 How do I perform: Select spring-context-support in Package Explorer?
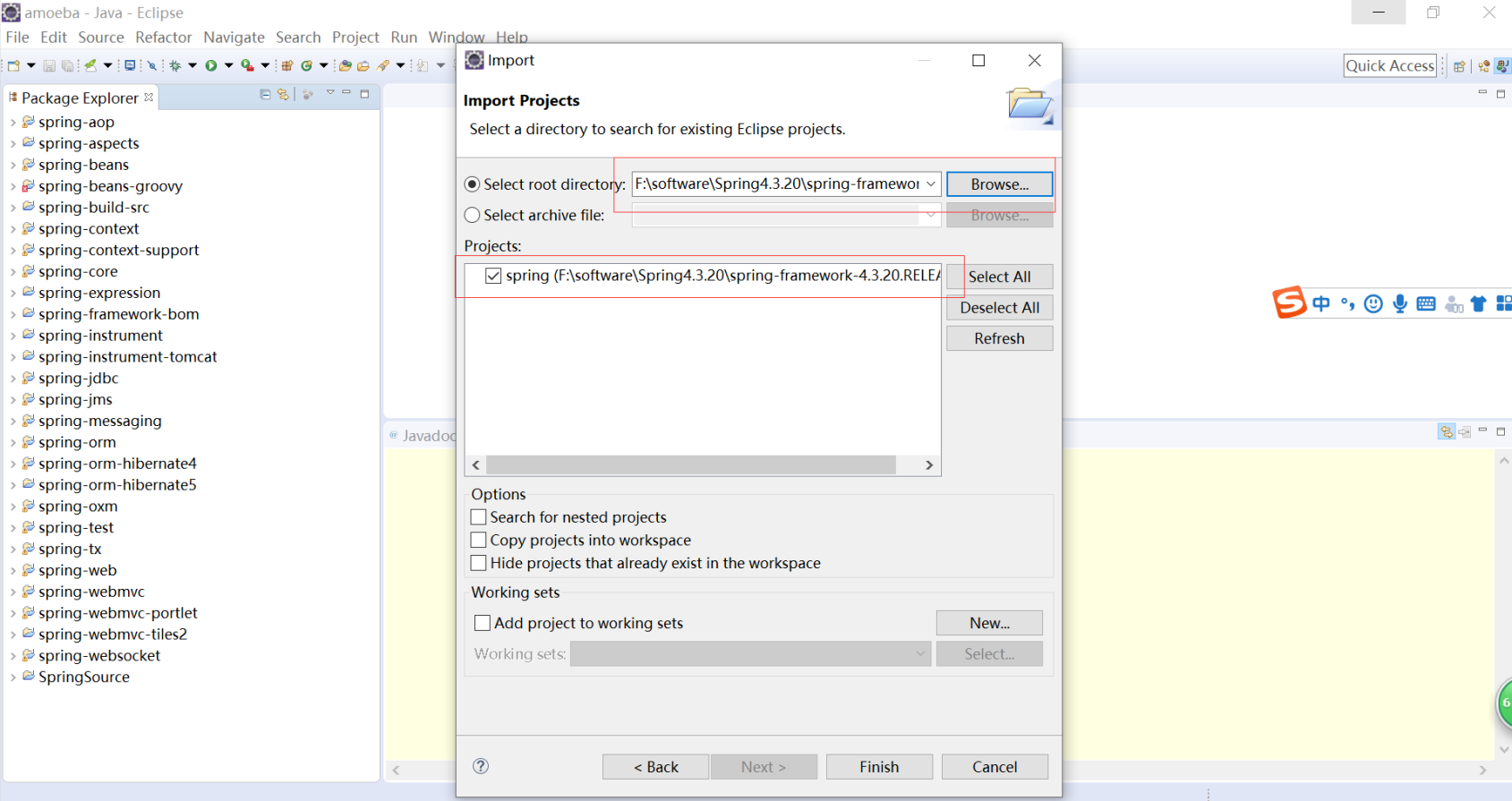(118, 251)
